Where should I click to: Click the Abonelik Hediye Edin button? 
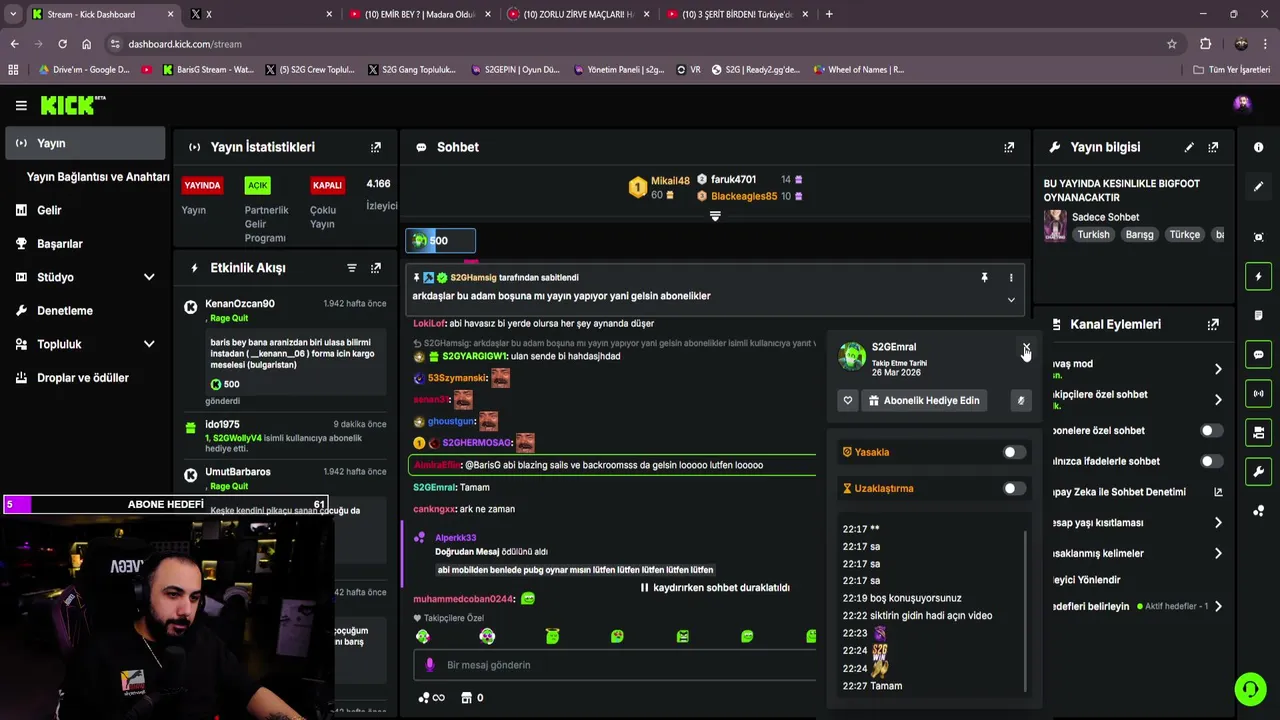coord(925,400)
